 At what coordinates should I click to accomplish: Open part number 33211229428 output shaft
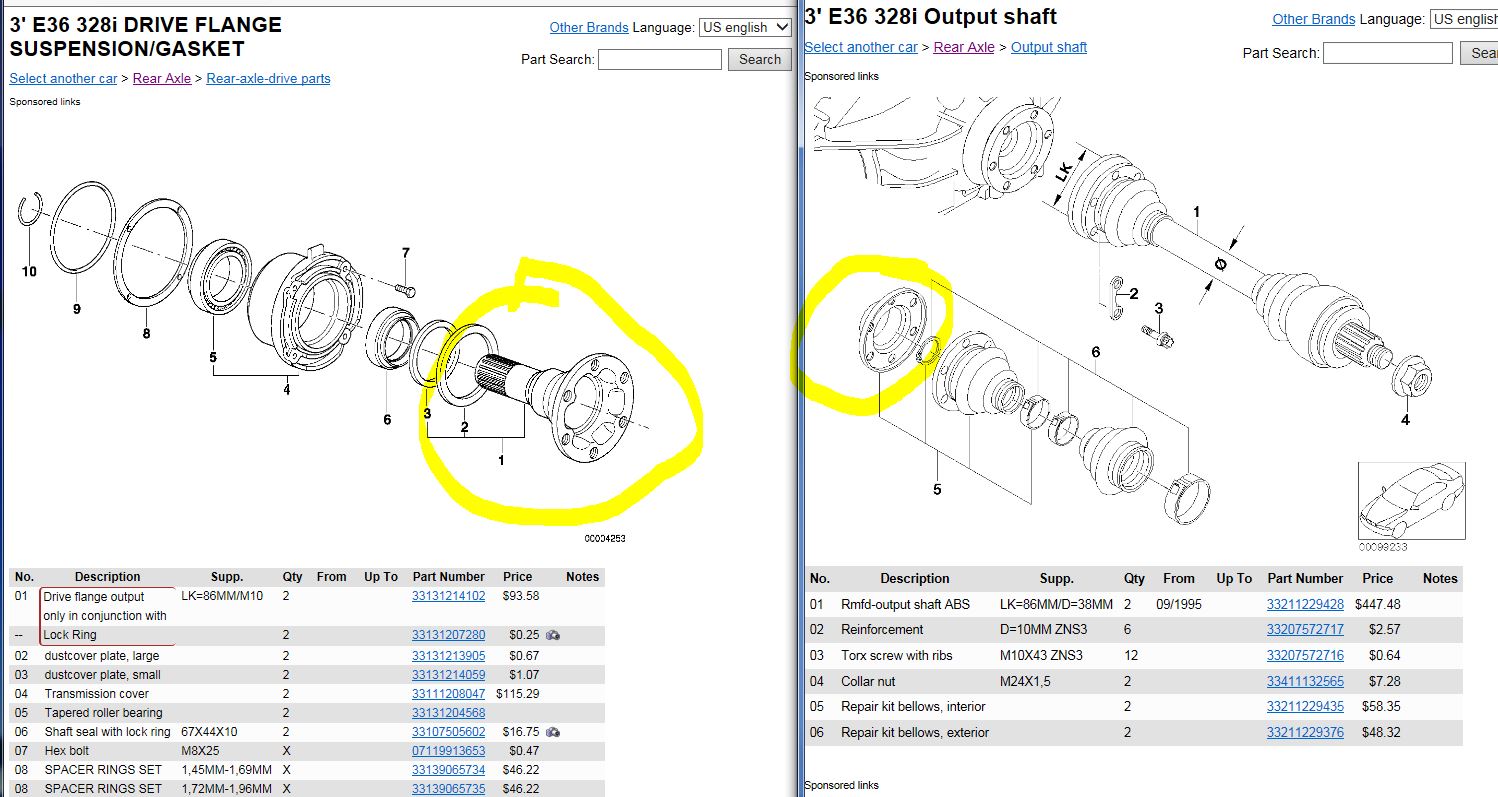pyautogui.click(x=1305, y=604)
